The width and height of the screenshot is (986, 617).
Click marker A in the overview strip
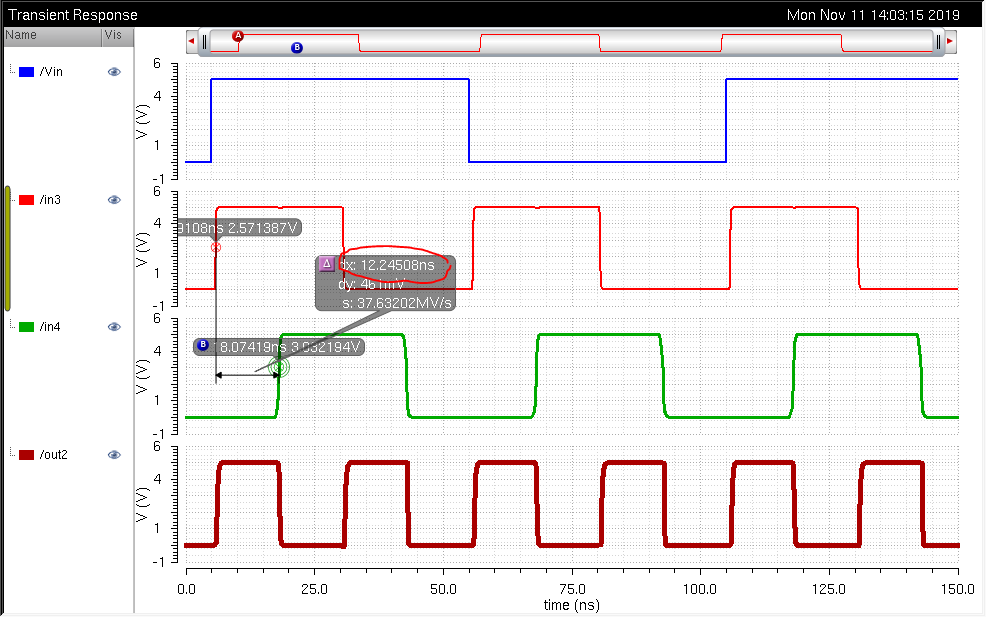(238, 36)
